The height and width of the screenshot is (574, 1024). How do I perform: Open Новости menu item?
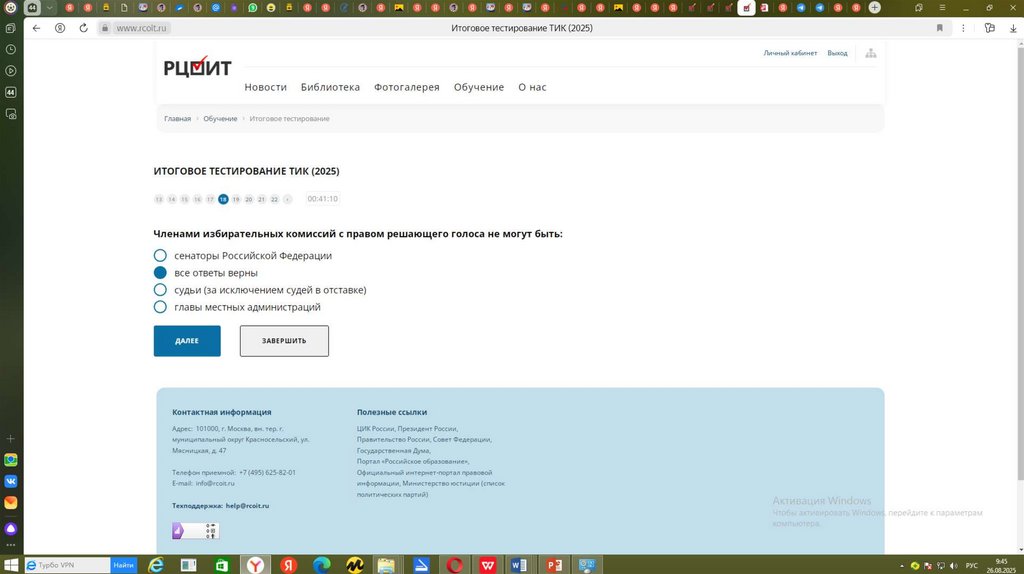tap(265, 87)
